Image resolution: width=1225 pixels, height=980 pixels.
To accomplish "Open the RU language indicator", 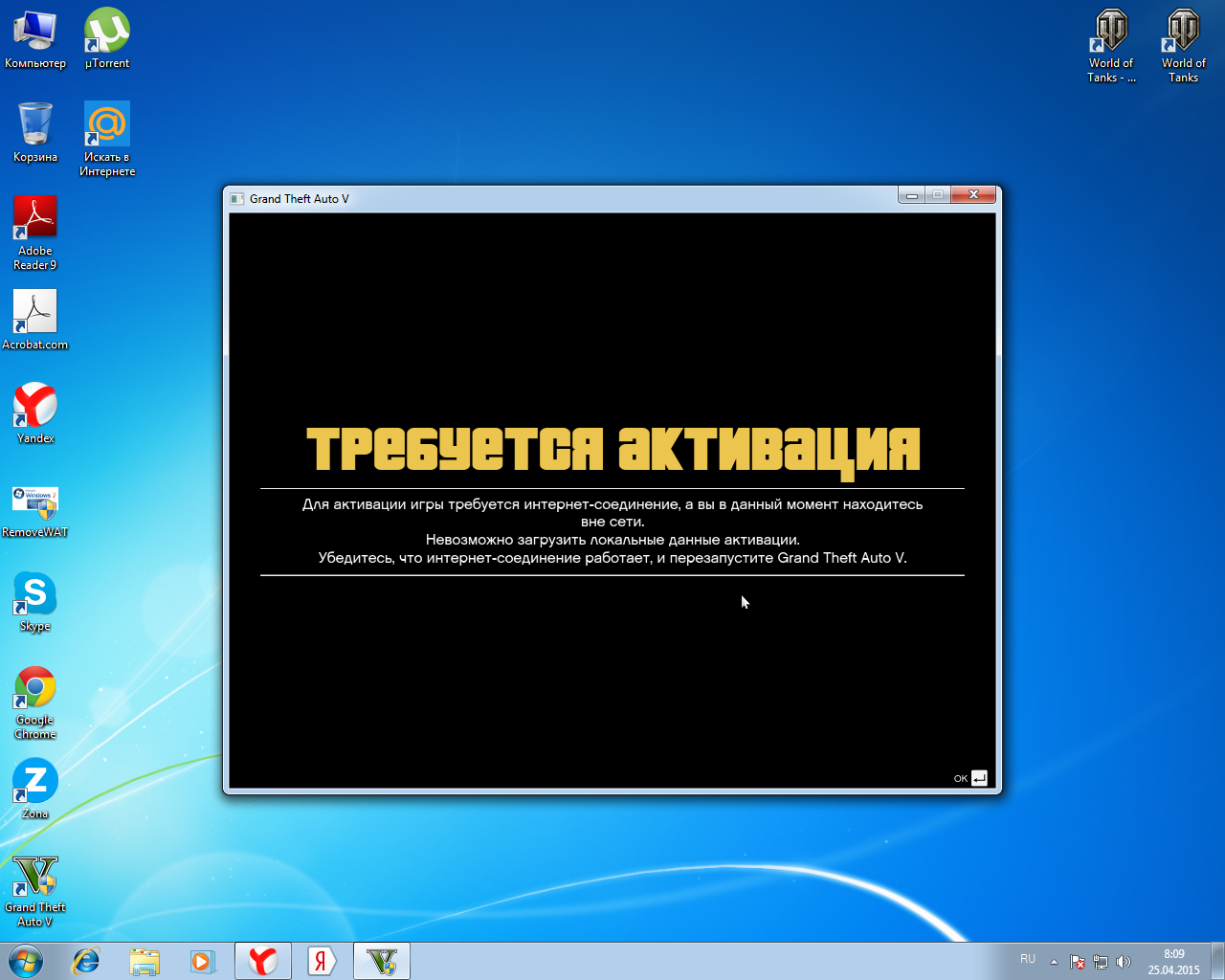I will tap(1028, 959).
